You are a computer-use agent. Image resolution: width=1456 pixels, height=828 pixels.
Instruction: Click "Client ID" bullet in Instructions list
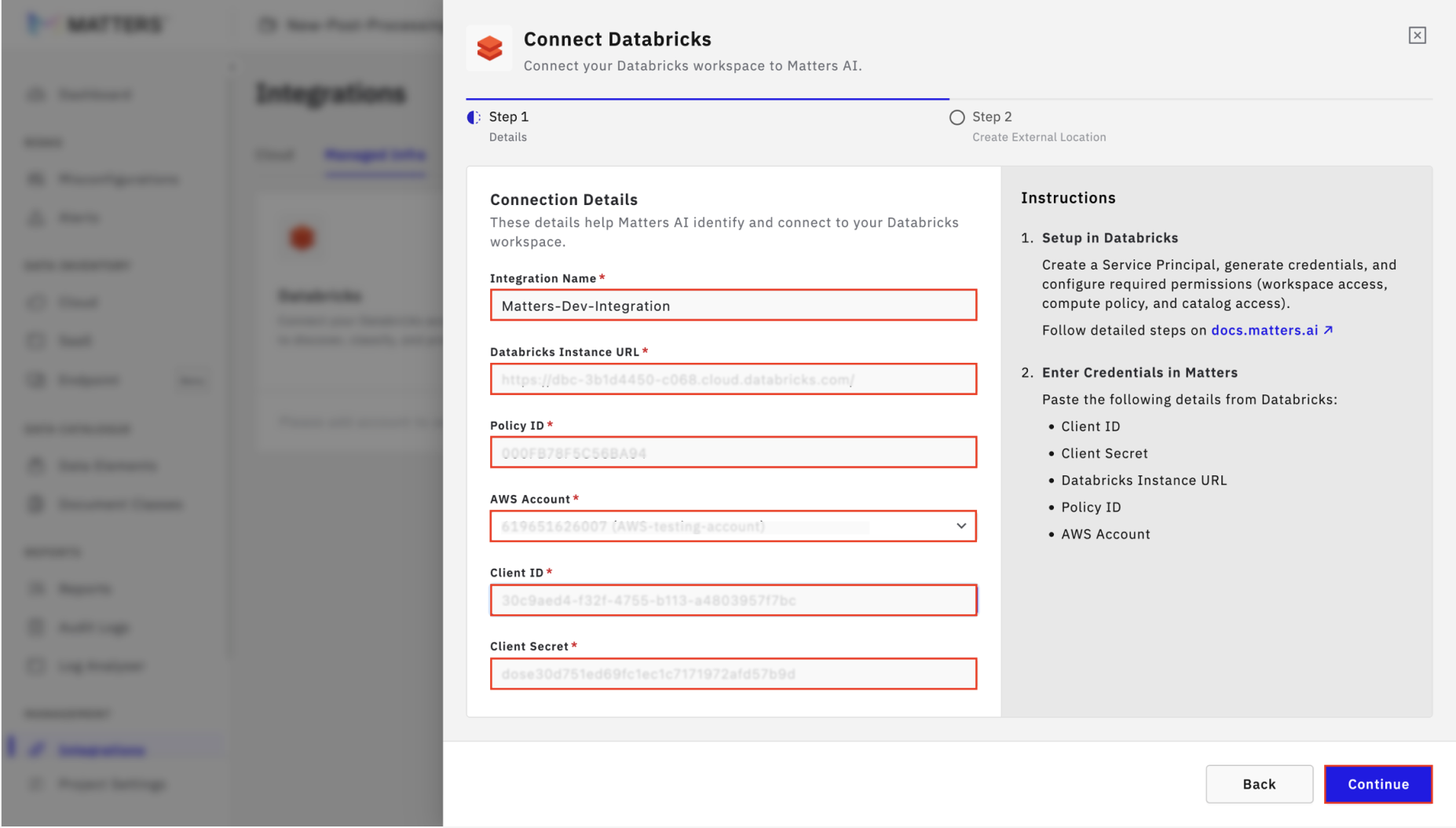[x=1090, y=427]
